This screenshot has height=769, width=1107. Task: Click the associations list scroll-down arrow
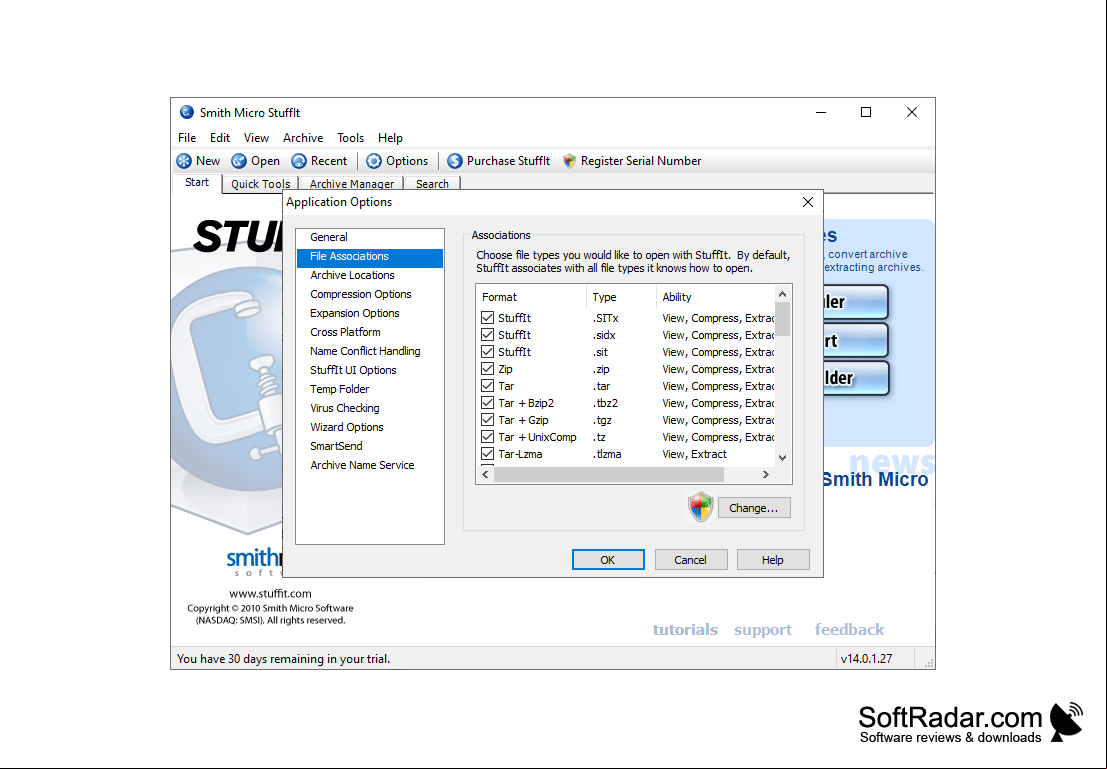782,458
